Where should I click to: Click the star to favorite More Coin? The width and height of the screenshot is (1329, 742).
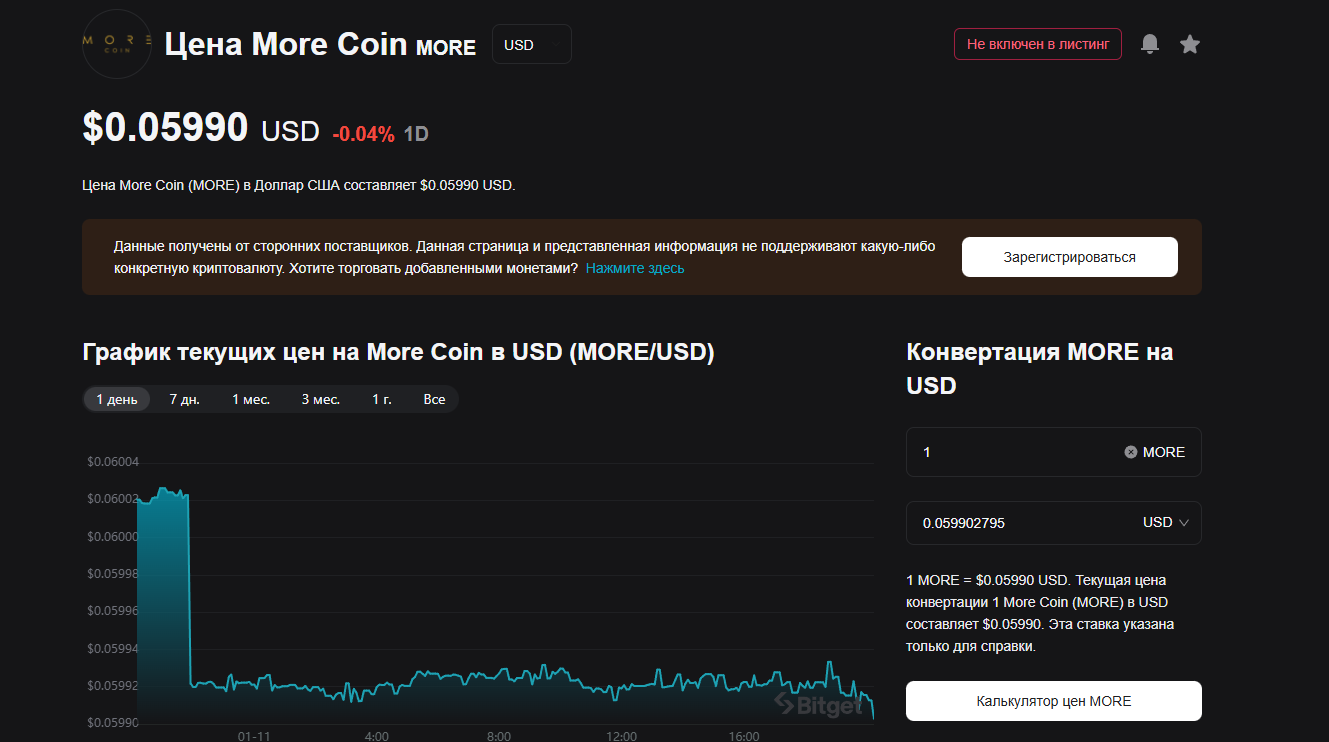tap(1189, 43)
